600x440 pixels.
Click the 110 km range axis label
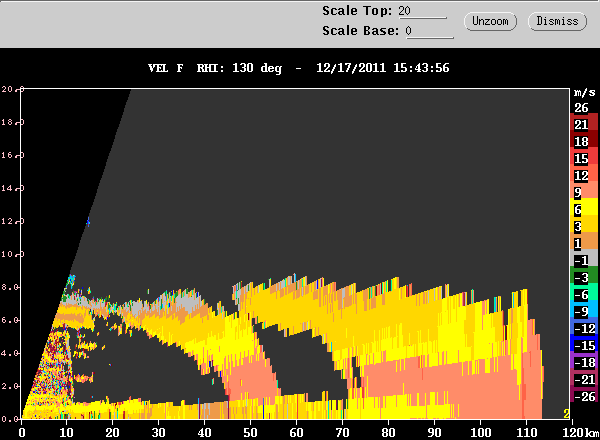527,432
